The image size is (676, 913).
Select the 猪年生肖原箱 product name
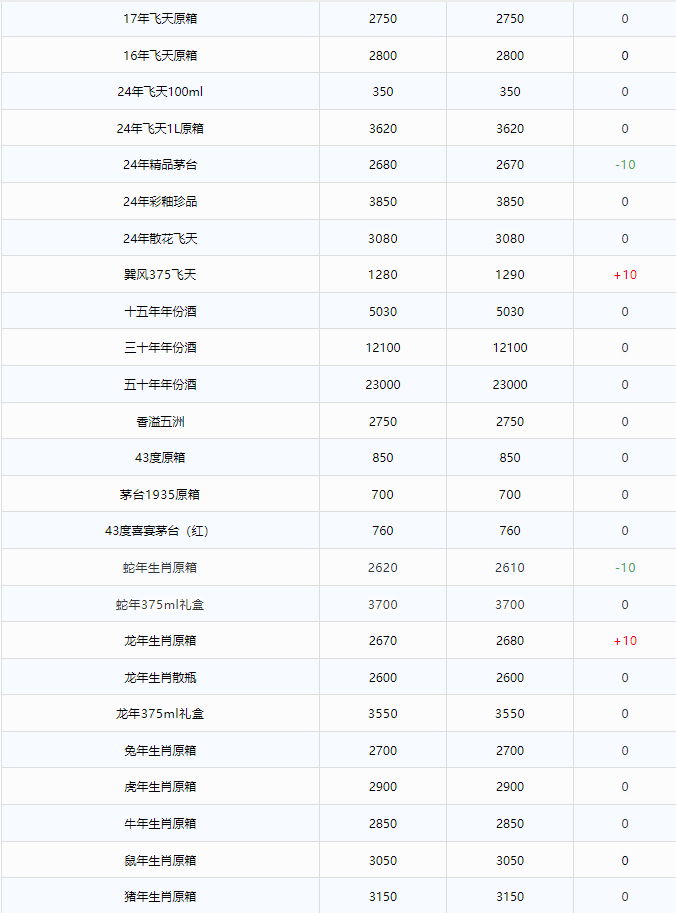(x=160, y=897)
